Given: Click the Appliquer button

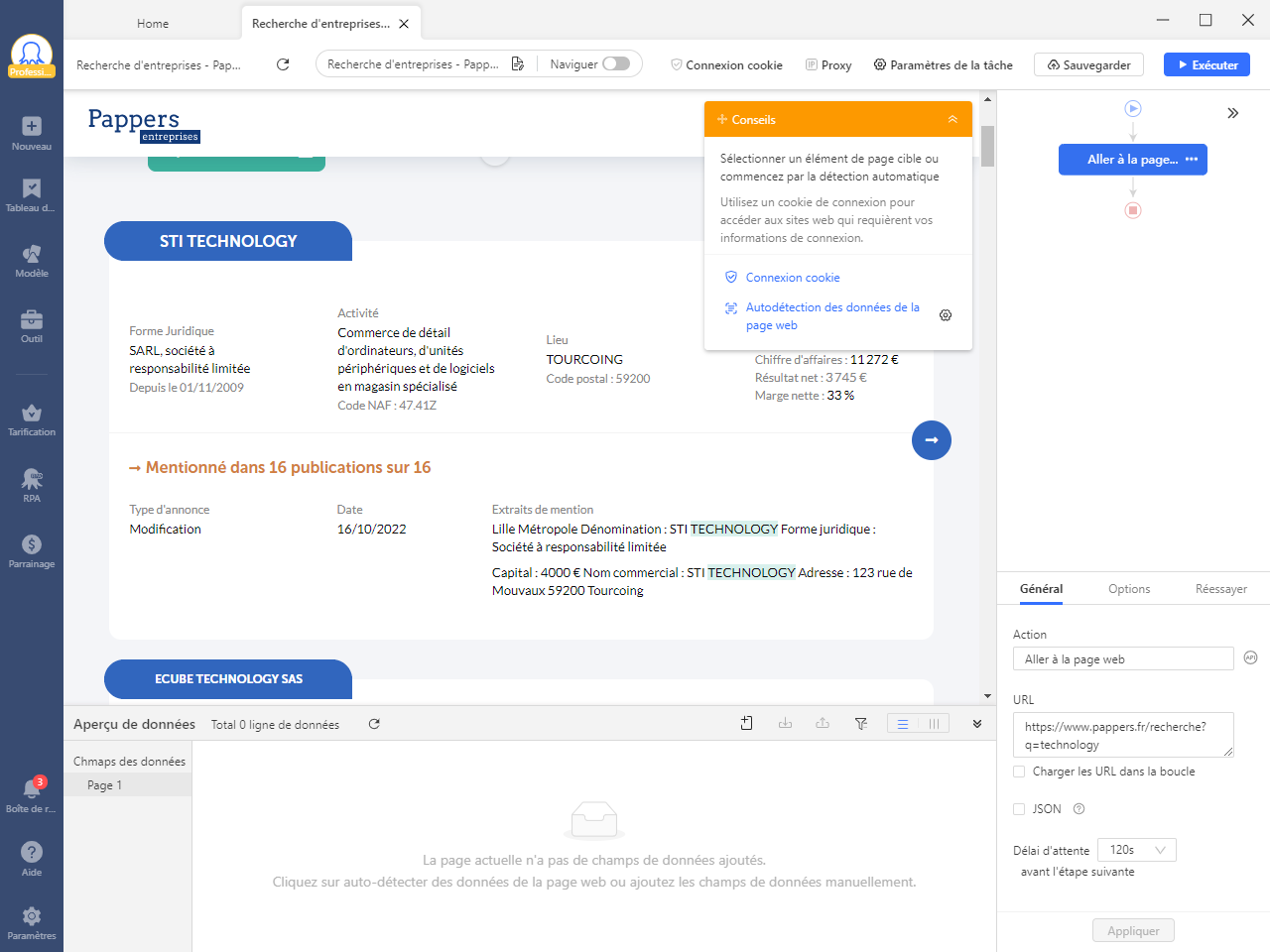Looking at the screenshot, I should [1133, 930].
